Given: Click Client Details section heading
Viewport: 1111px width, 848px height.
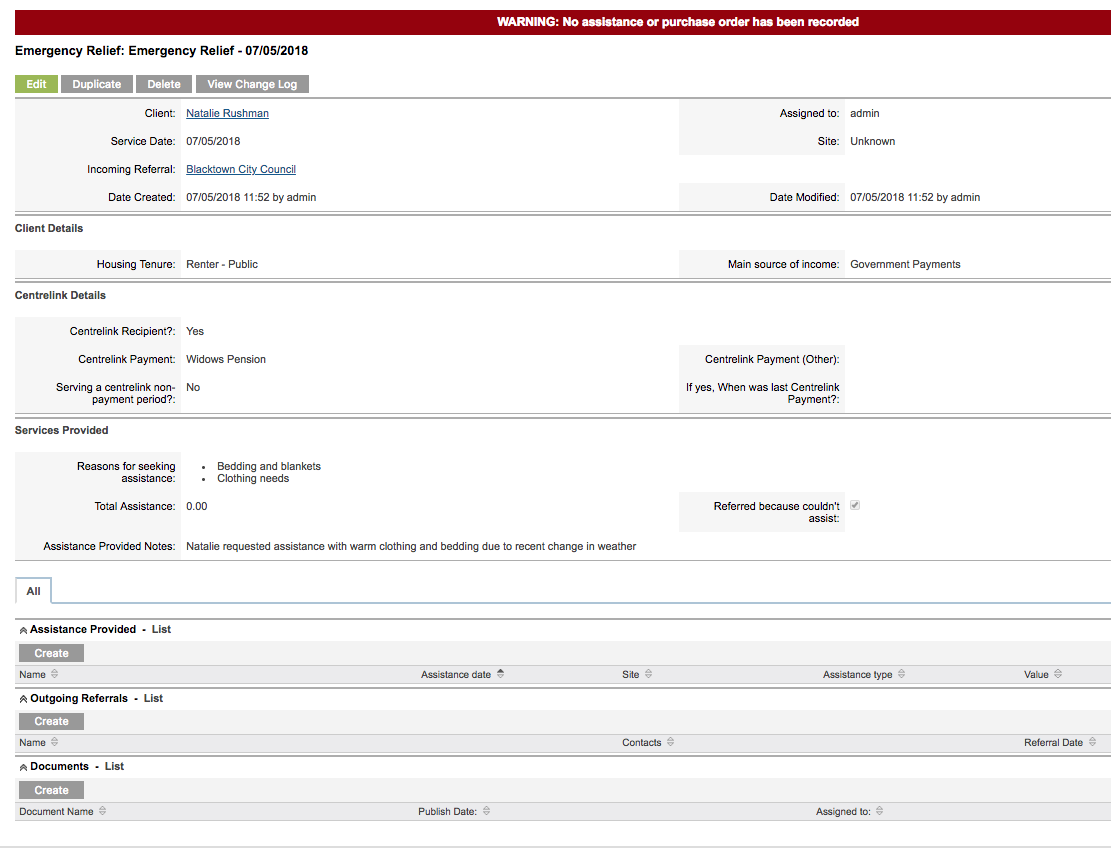Looking at the screenshot, I should tap(49, 228).
